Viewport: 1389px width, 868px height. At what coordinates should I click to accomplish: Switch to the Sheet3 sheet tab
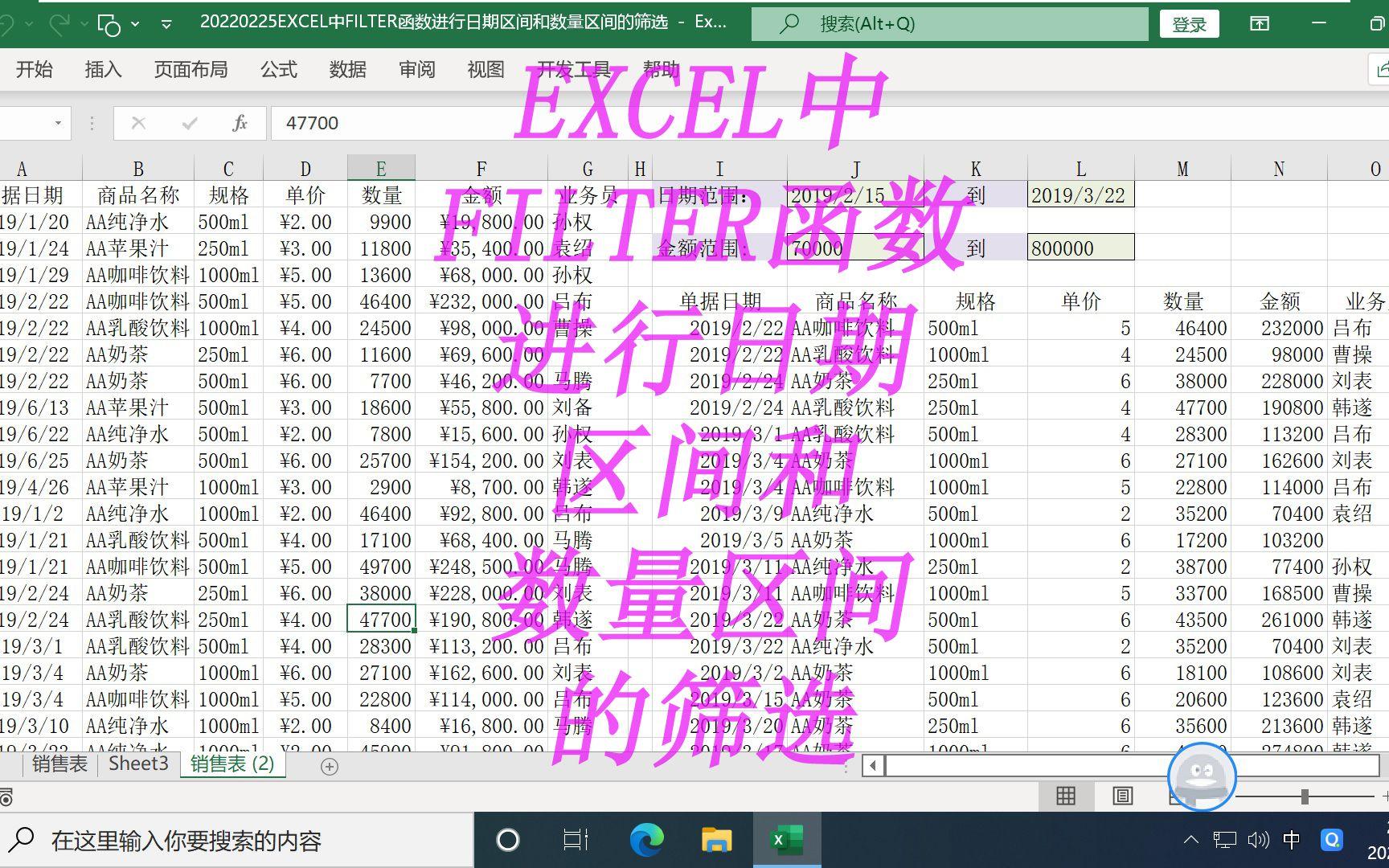coord(138,764)
